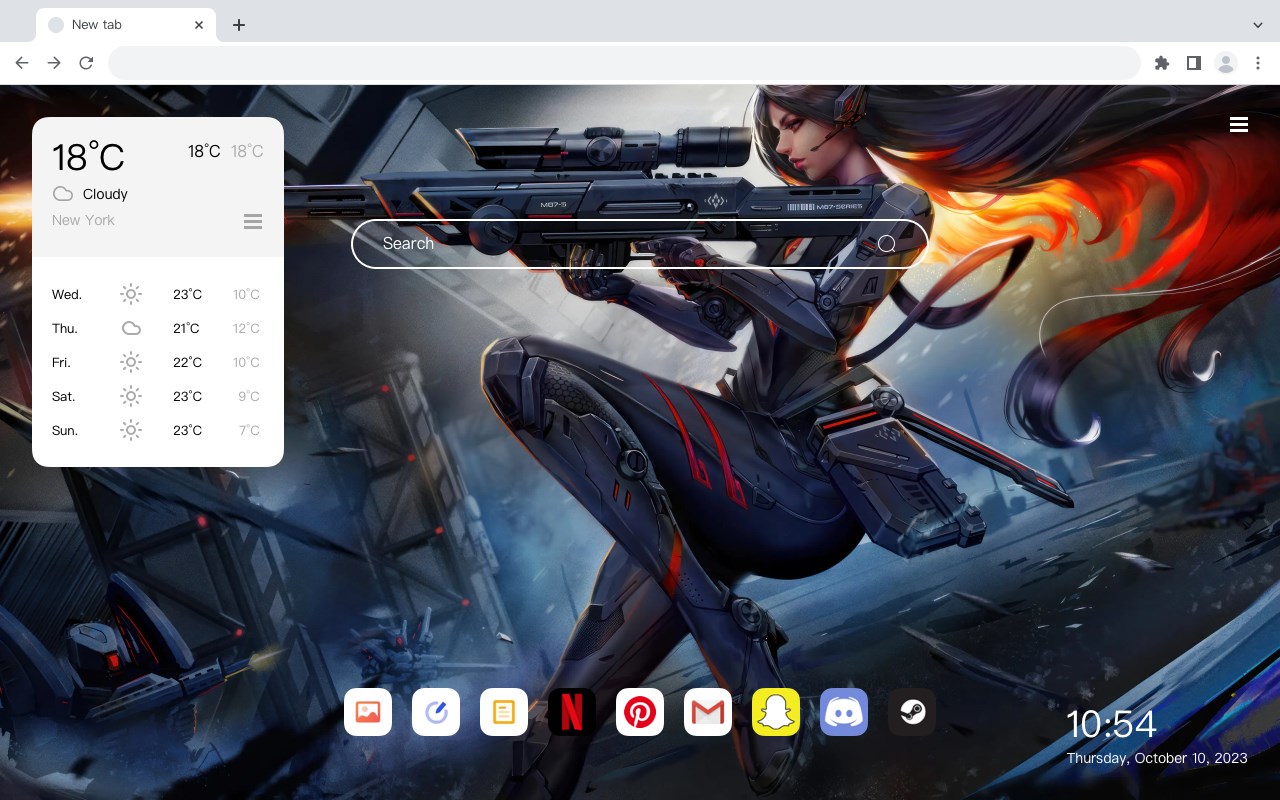Open the Steam shortcut
Image resolution: width=1280 pixels, height=800 pixels.
(x=912, y=712)
